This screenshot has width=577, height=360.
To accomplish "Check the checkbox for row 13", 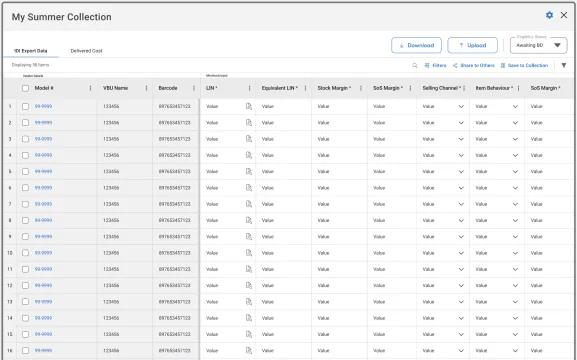I will 25,302.
